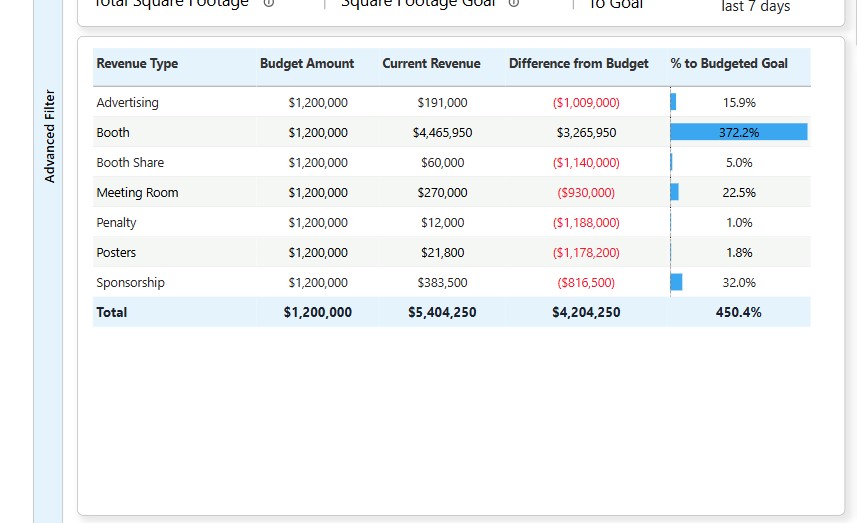This screenshot has height=523, width=857.
Task: Sort by % to Budgeted Goal header
Action: (729, 63)
